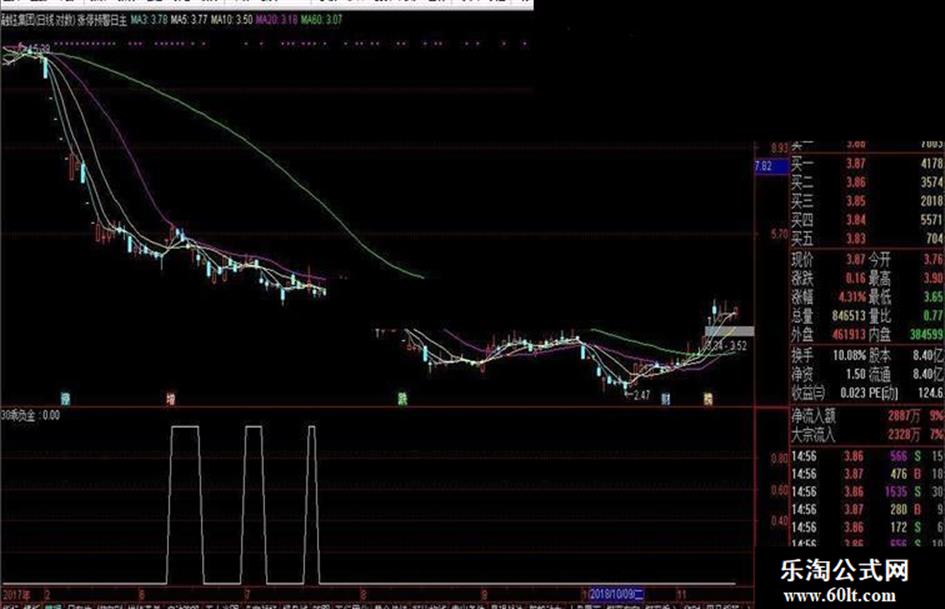Click the 最高 value 3.90
This screenshot has width=945, height=609.
click(933, 279)
